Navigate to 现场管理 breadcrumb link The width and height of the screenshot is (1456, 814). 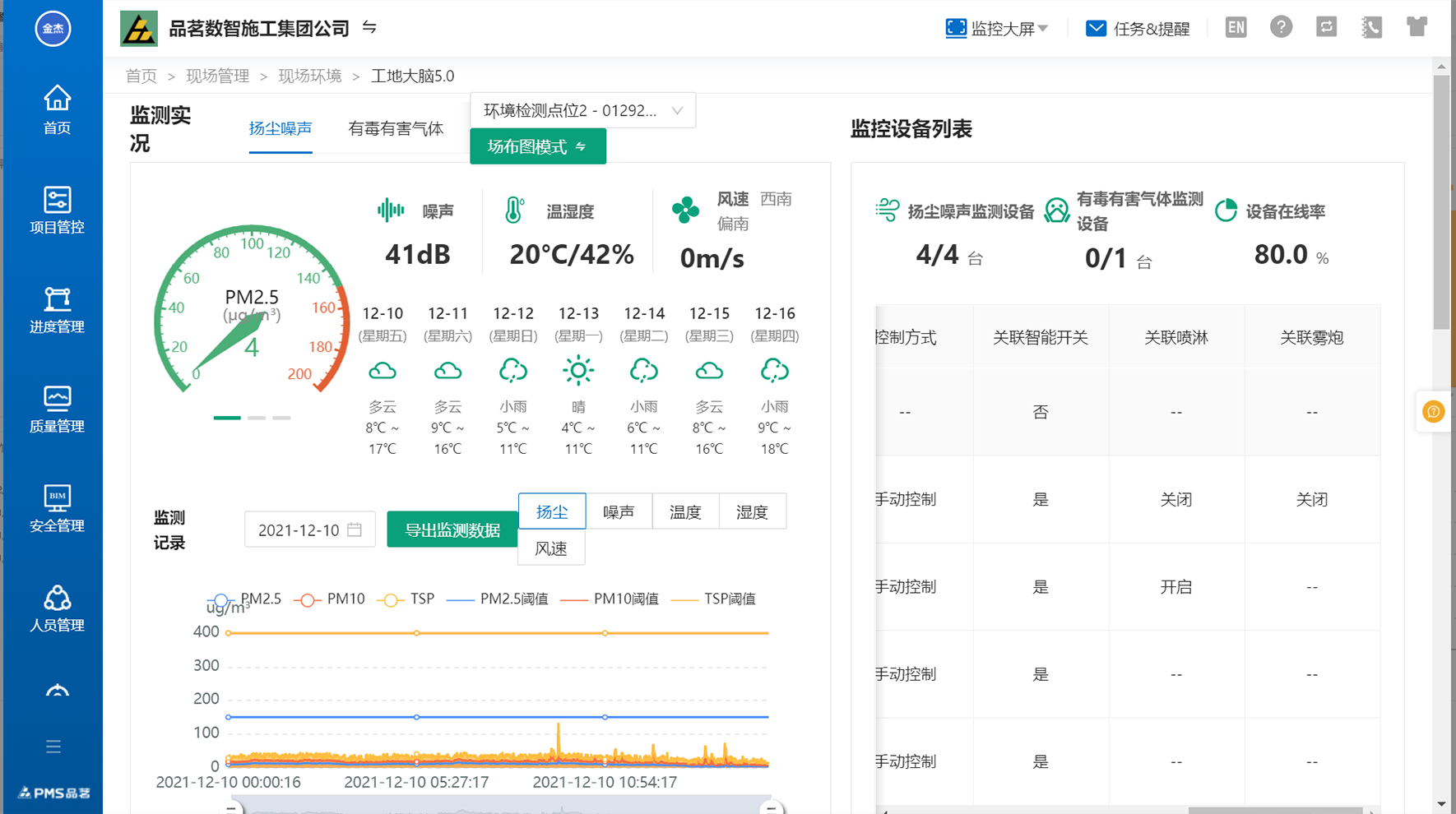217,76
